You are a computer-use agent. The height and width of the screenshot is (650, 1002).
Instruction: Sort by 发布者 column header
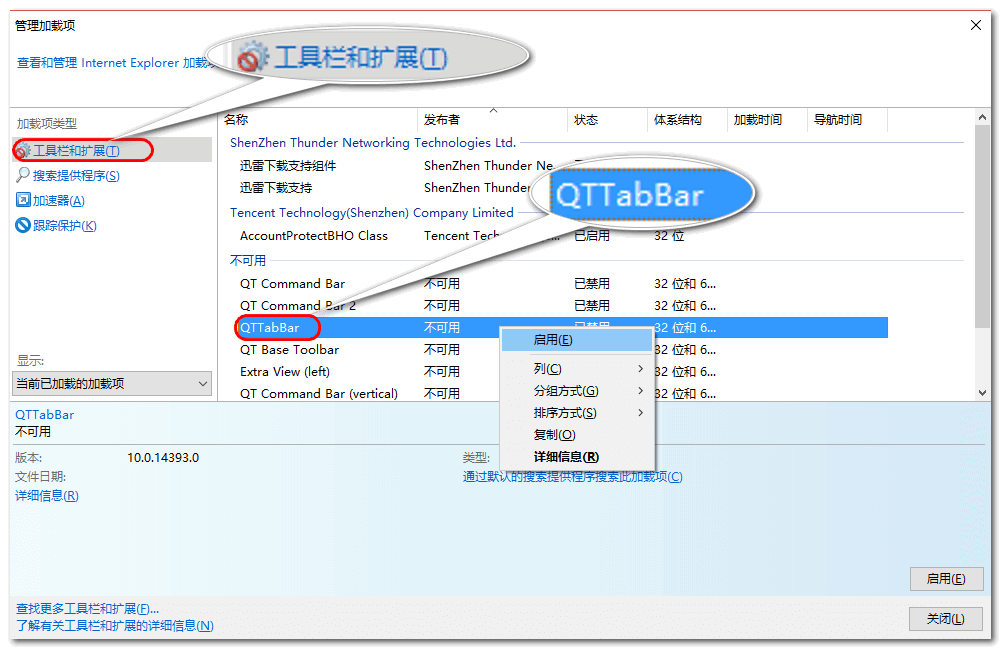pos(493,120)
